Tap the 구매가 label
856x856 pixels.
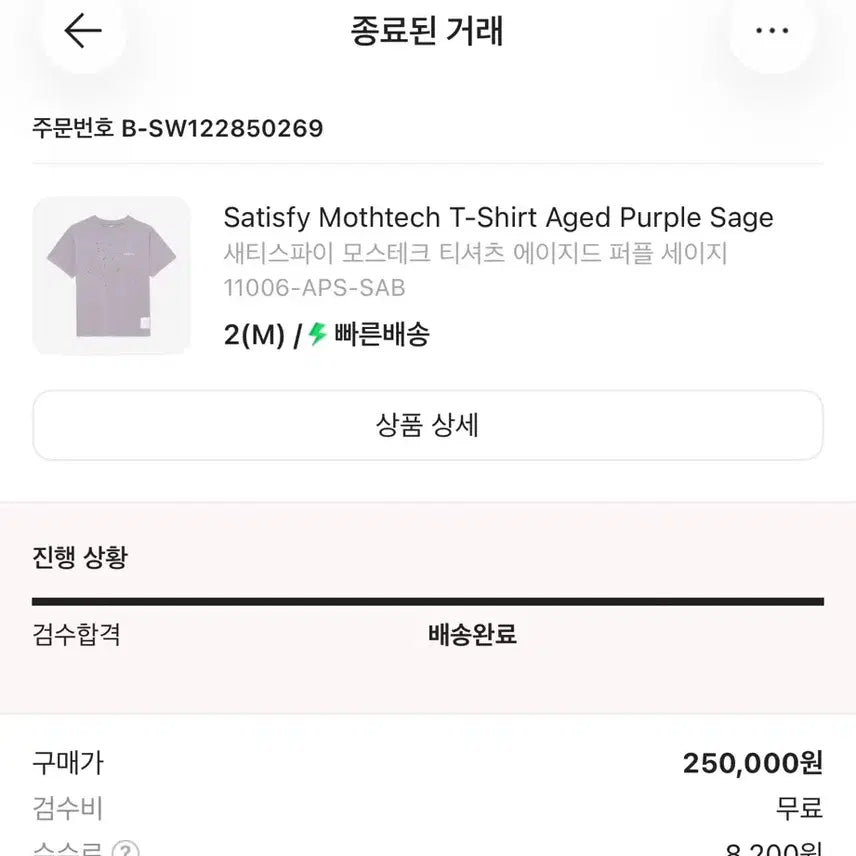click(x=68, y=763)
